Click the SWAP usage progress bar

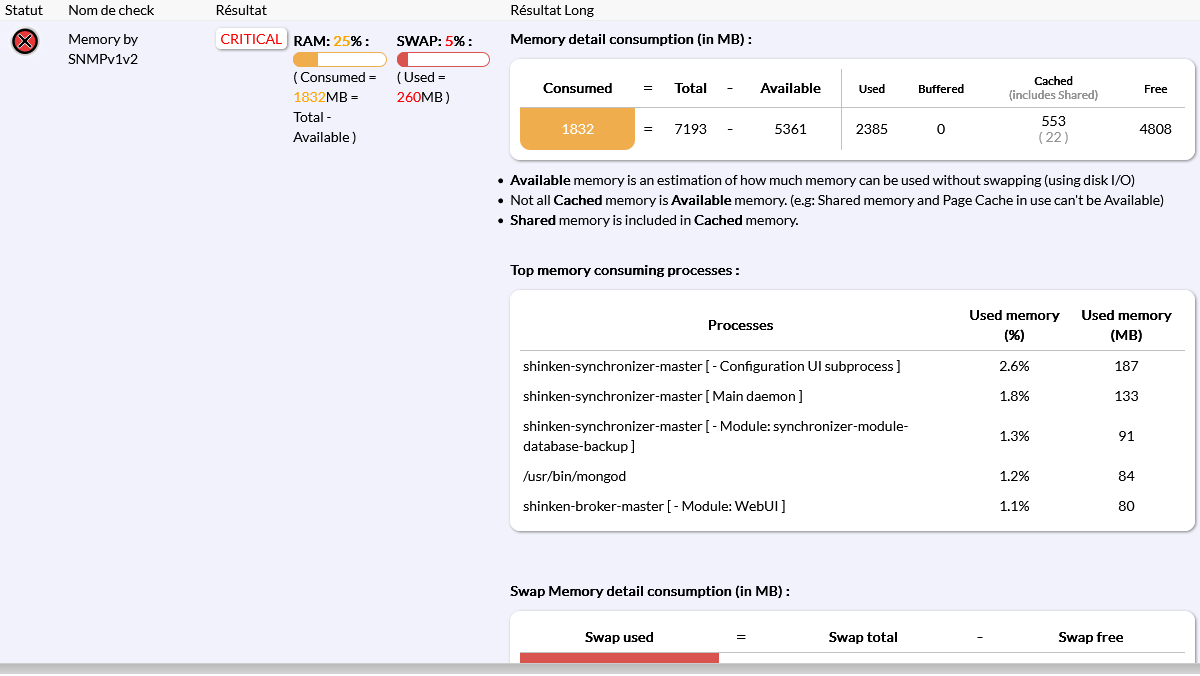[x=443, y=60]
